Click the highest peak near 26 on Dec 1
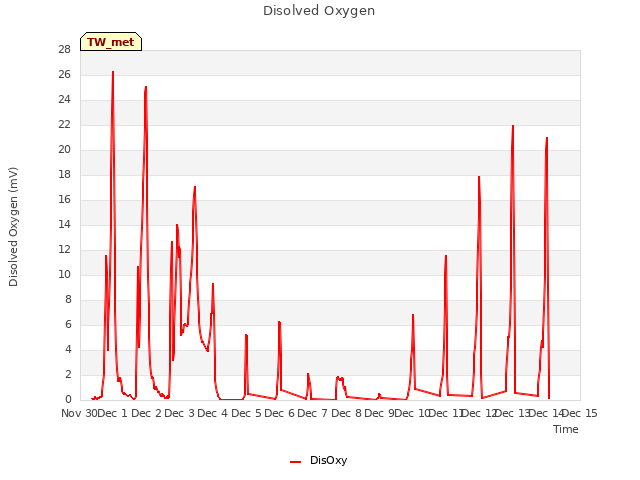Viewport: 640px width, 480px height. 113,72
